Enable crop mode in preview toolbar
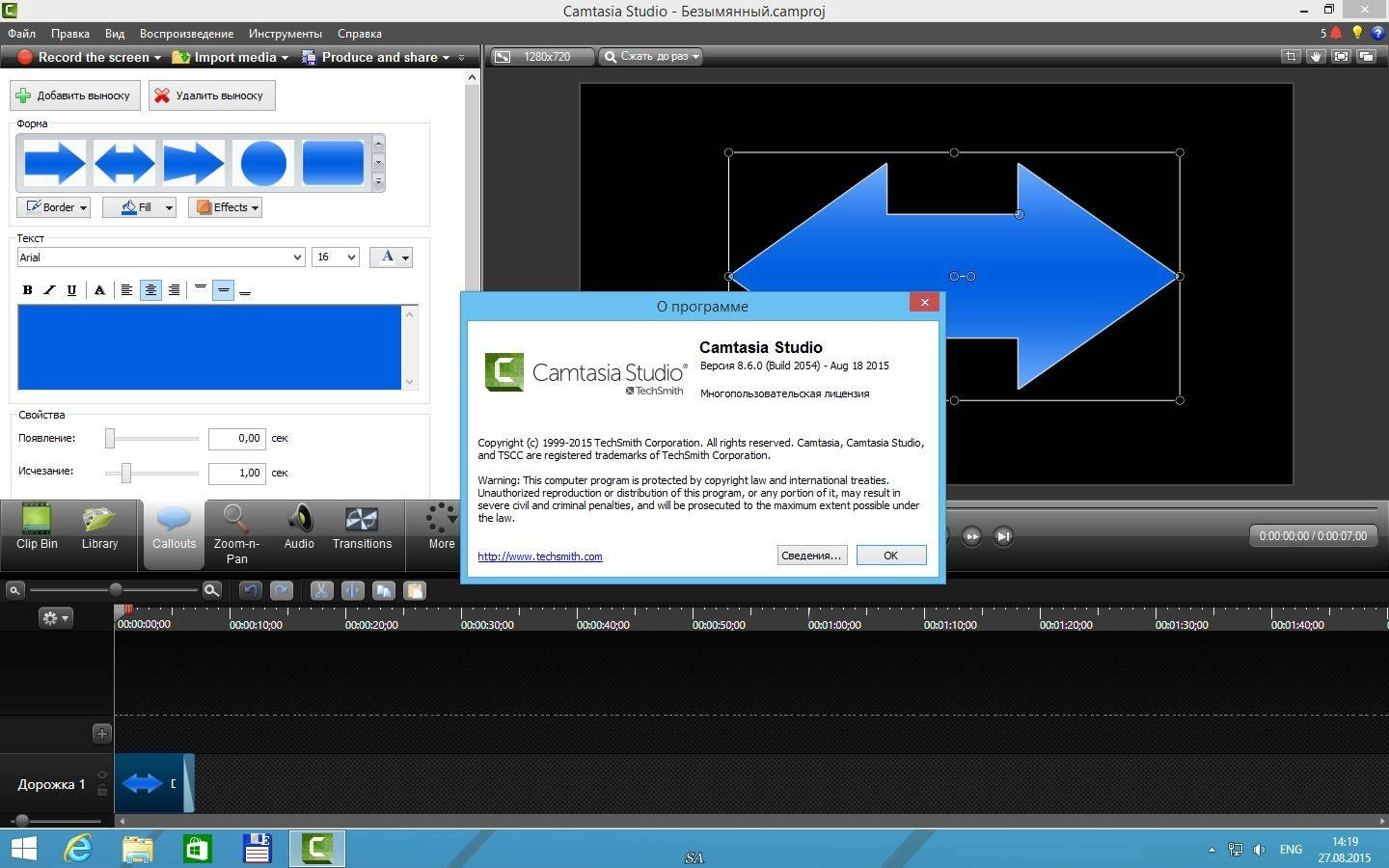This screenshot has width=1389, height=868. [x=1291, y=57]
